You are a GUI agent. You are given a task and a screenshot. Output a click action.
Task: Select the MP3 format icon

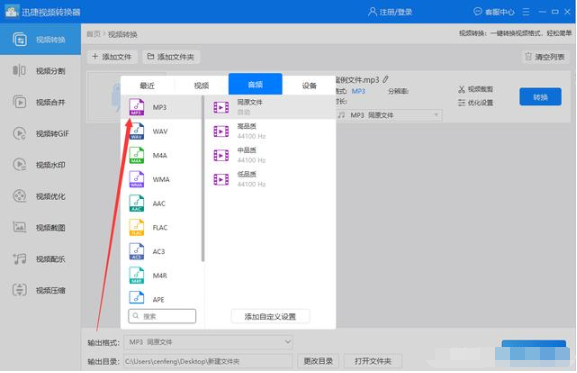137,107
